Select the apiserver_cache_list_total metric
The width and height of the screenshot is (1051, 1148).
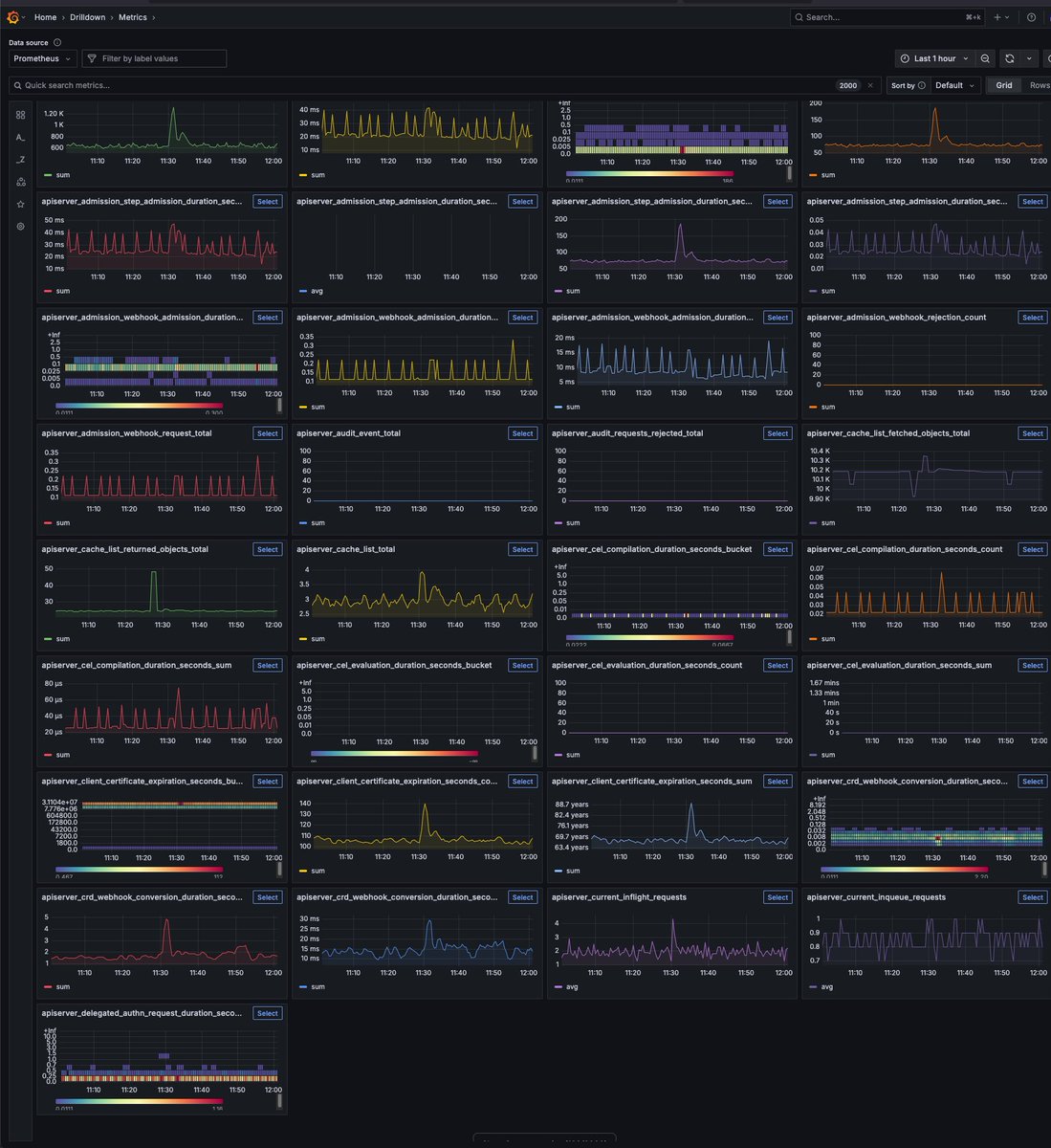(x=522, y=549)
